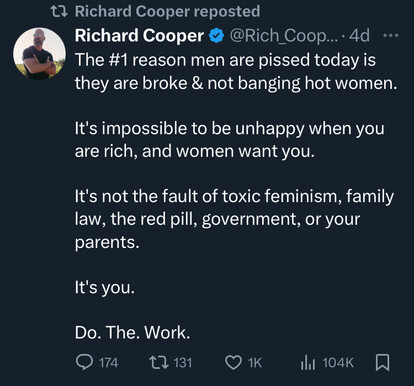
Task: Click the 1K likes count
Action: [x=255, y=363]
